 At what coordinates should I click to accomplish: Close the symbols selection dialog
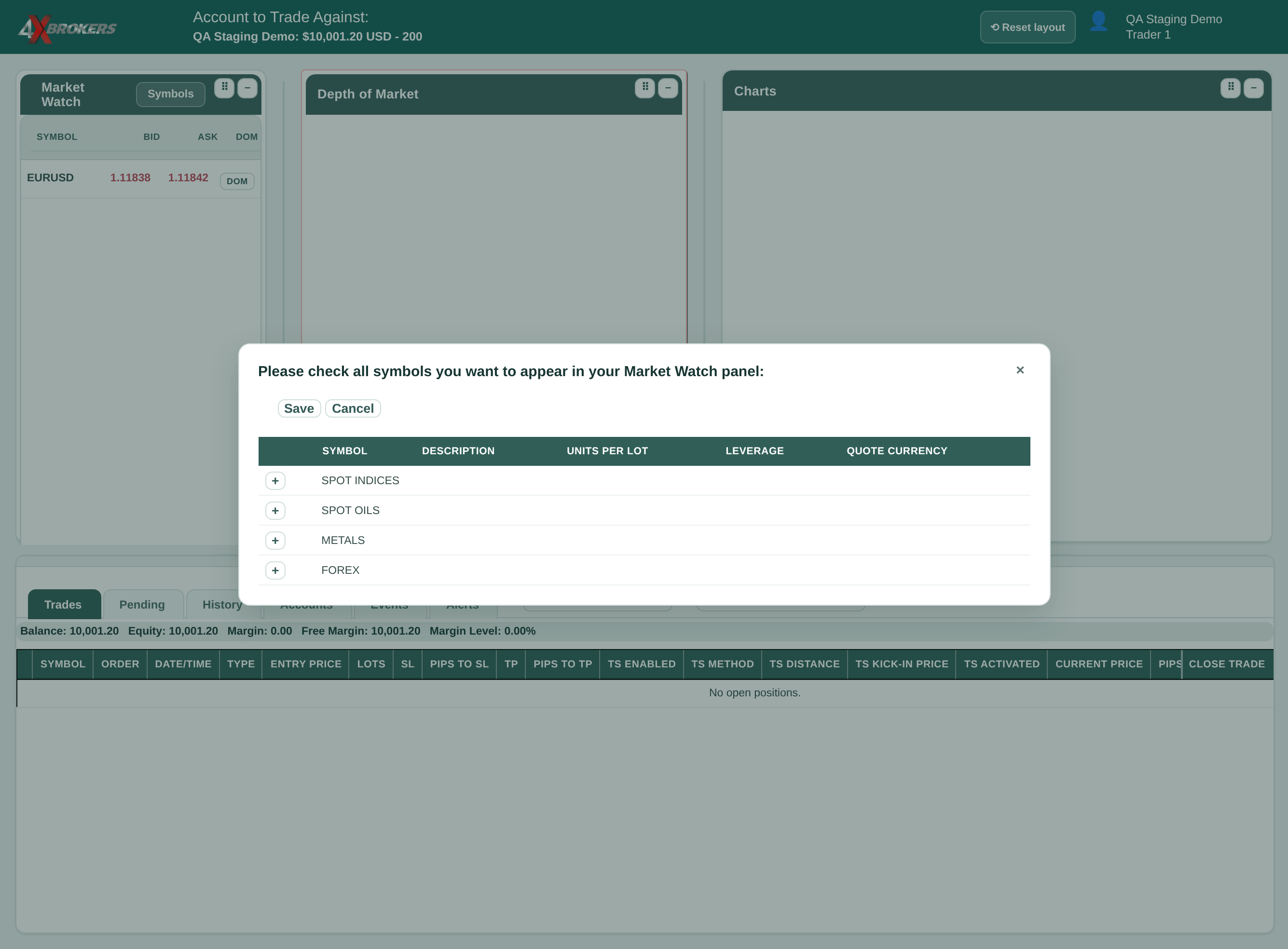[1020, 370]
